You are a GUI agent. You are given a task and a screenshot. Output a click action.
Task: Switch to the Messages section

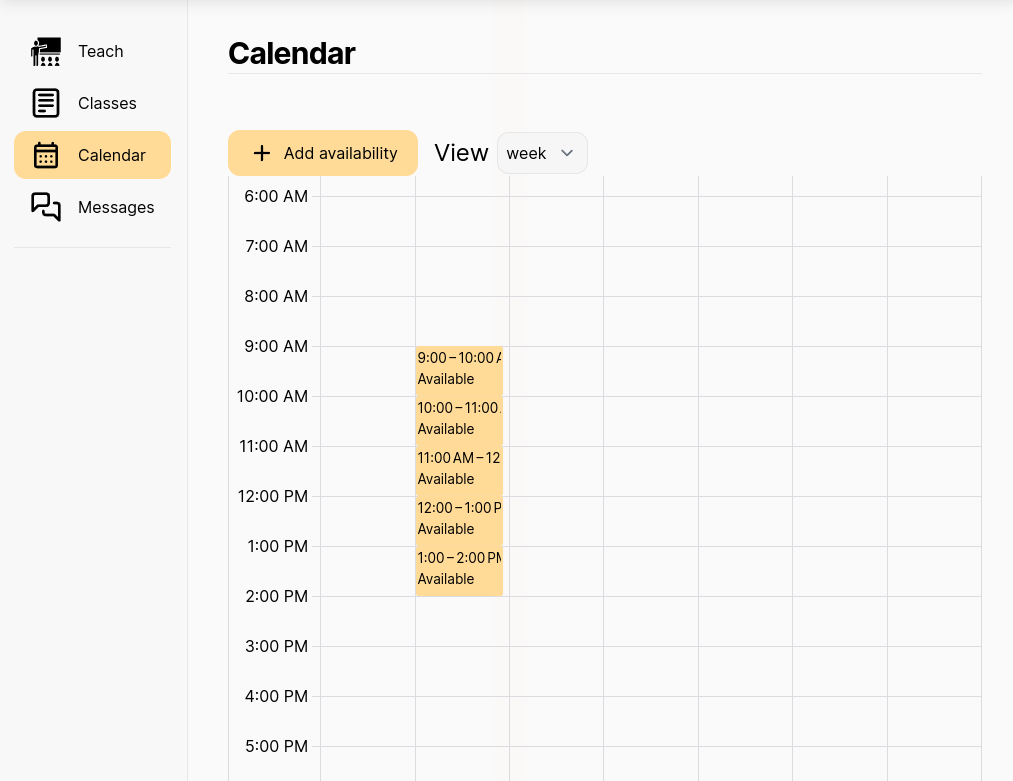[x=115, y=207]
